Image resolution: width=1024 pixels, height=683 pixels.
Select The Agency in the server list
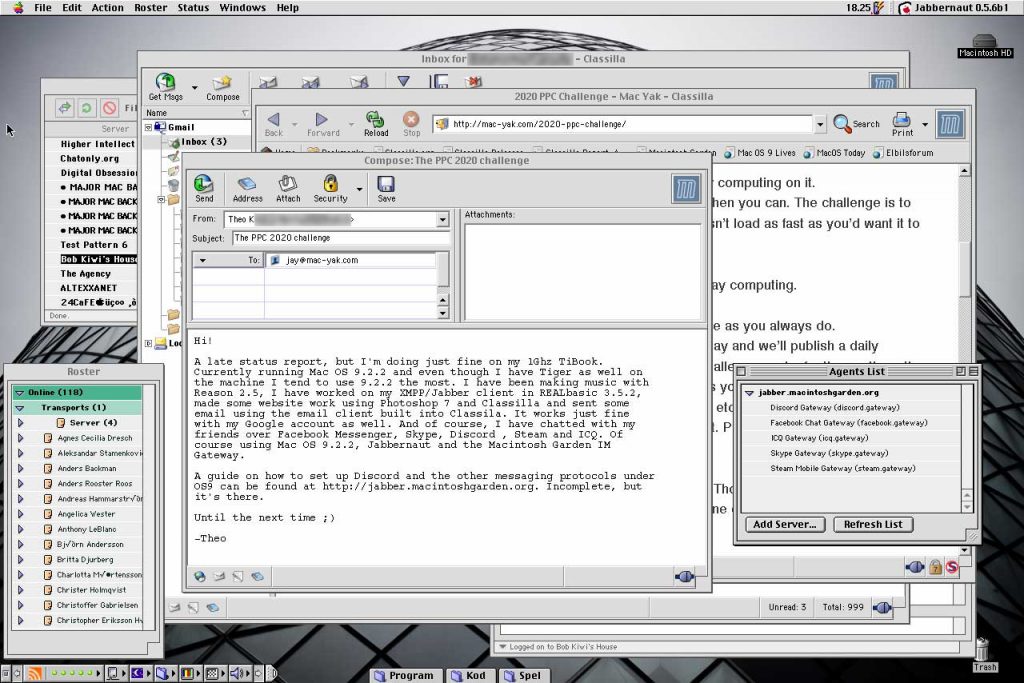coord(86,274)
